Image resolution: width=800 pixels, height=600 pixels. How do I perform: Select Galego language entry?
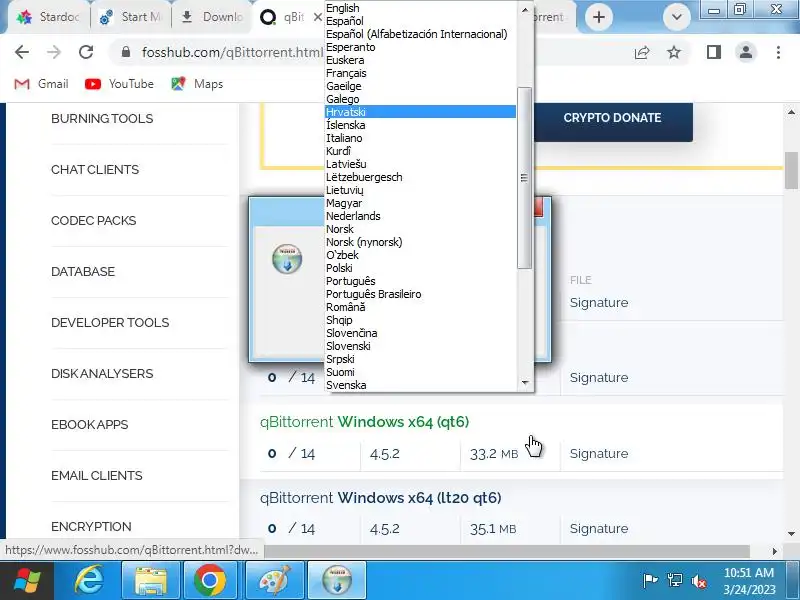click(420, 99)
